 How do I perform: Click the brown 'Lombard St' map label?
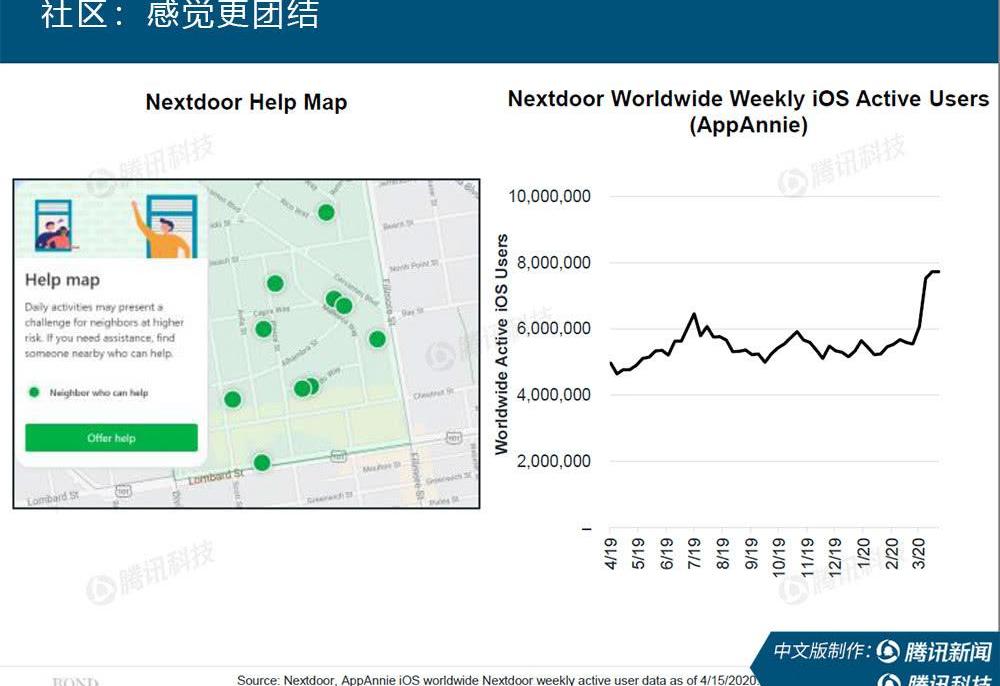[216, 477]
